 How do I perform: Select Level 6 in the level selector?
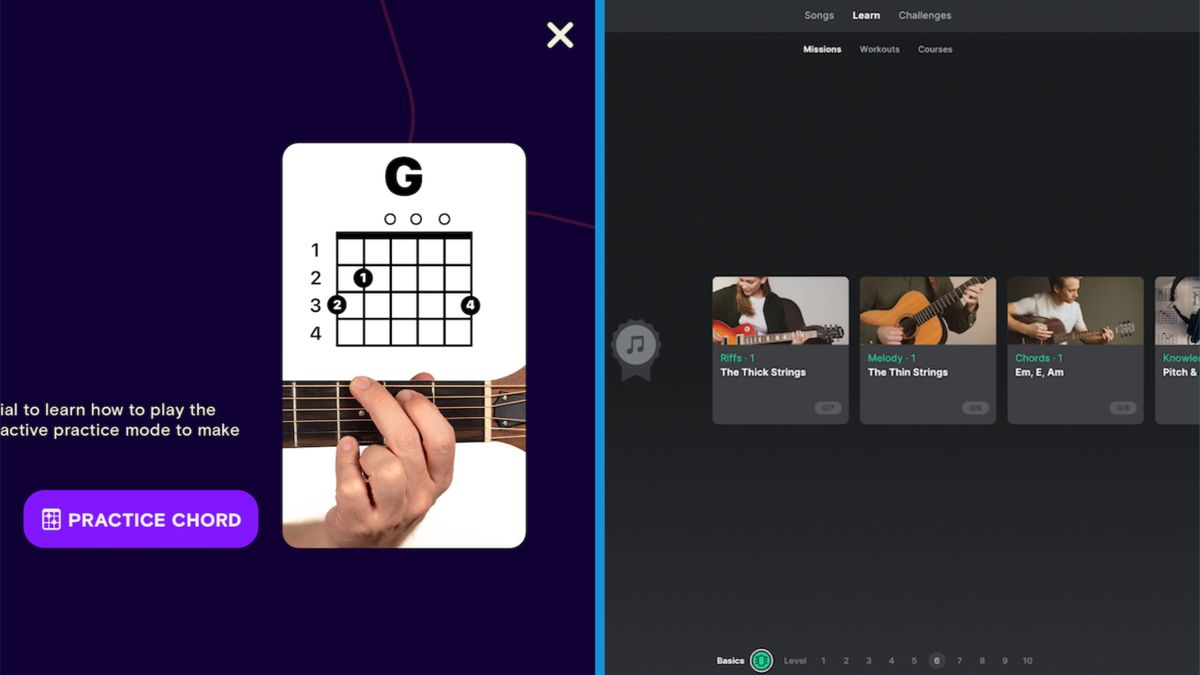[937, 660]
